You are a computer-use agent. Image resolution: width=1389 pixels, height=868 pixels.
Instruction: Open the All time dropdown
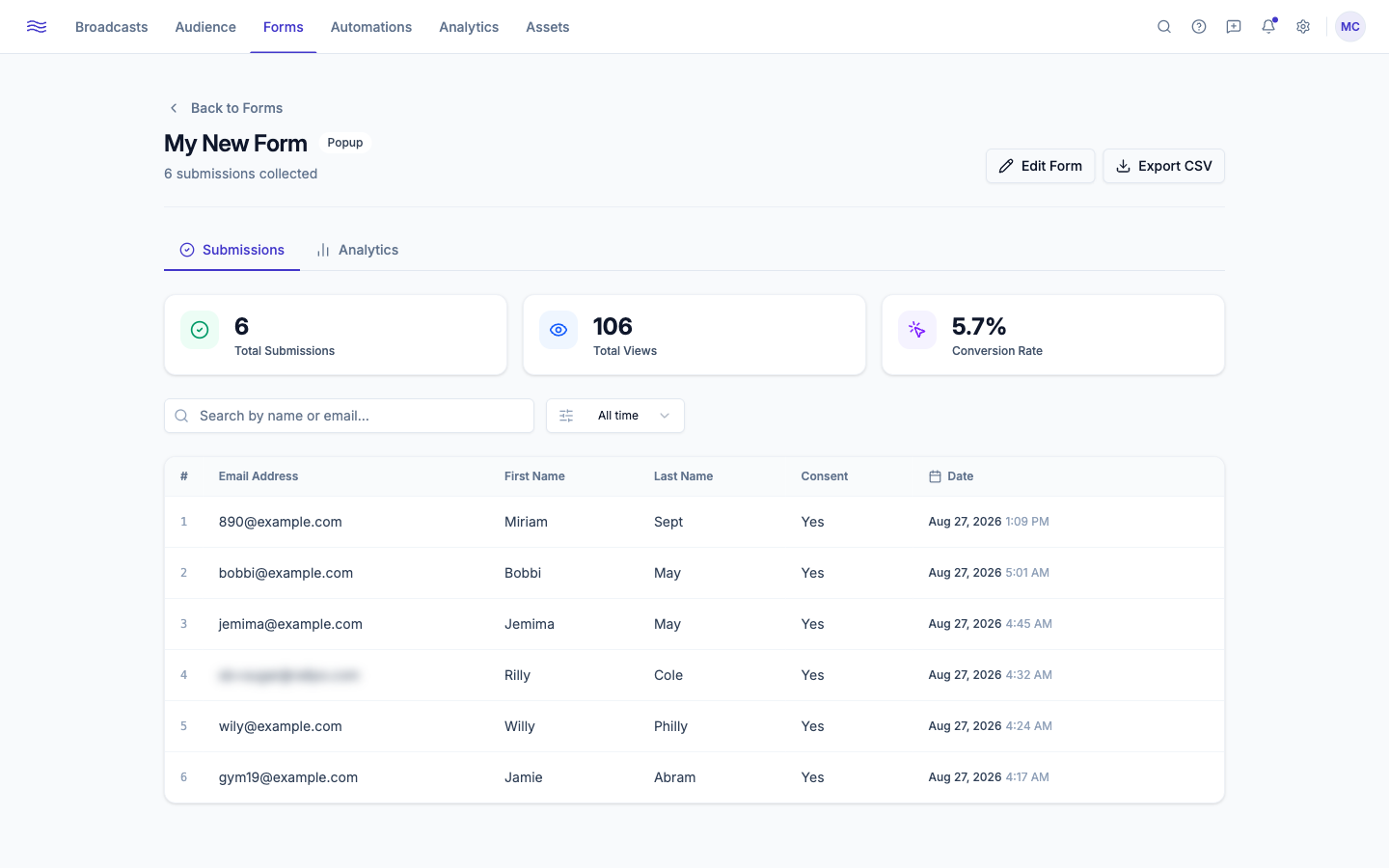tap(615, 416)
